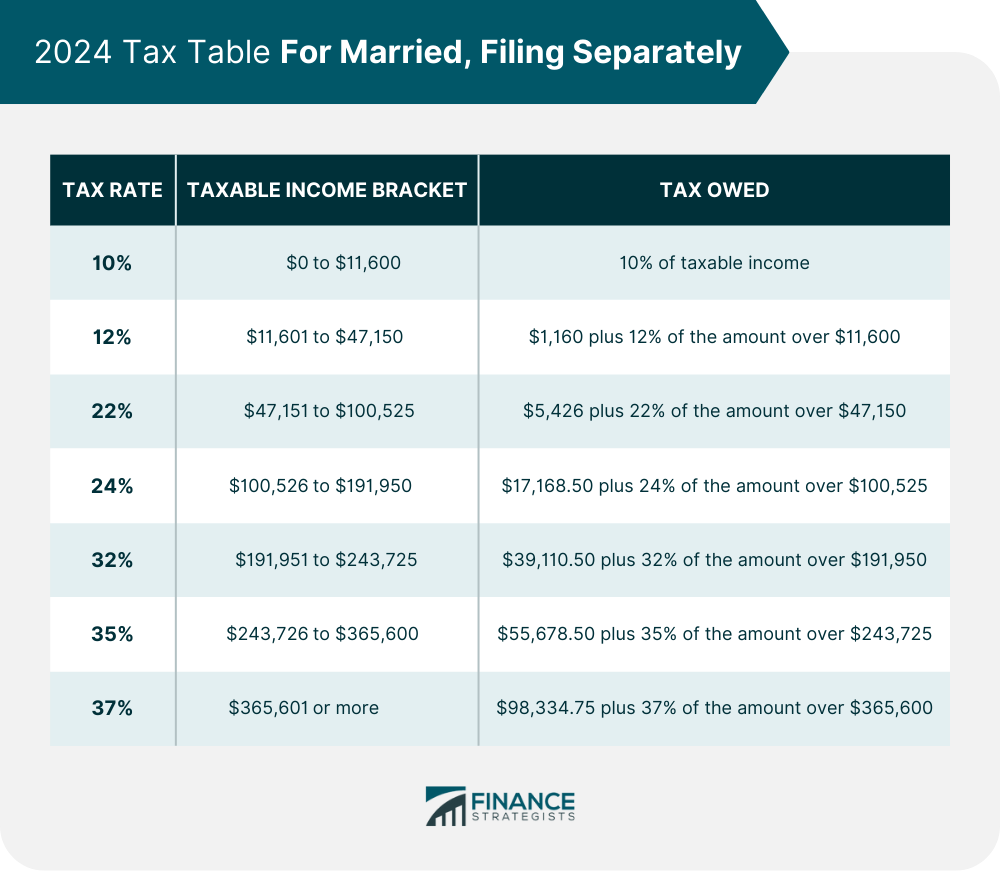Select the 22% tax rate cell

point(112,412)
